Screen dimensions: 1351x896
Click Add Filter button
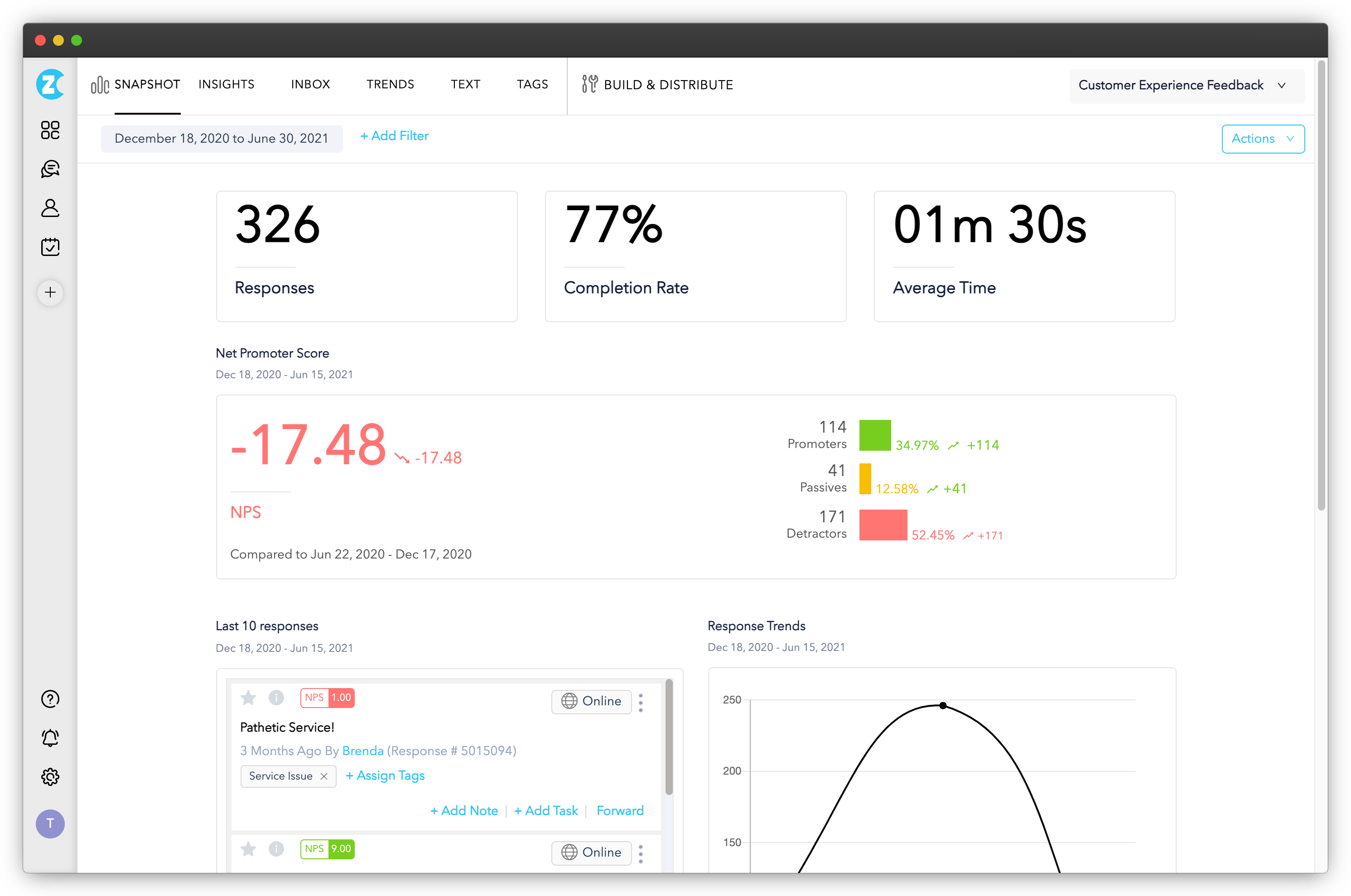394,136
